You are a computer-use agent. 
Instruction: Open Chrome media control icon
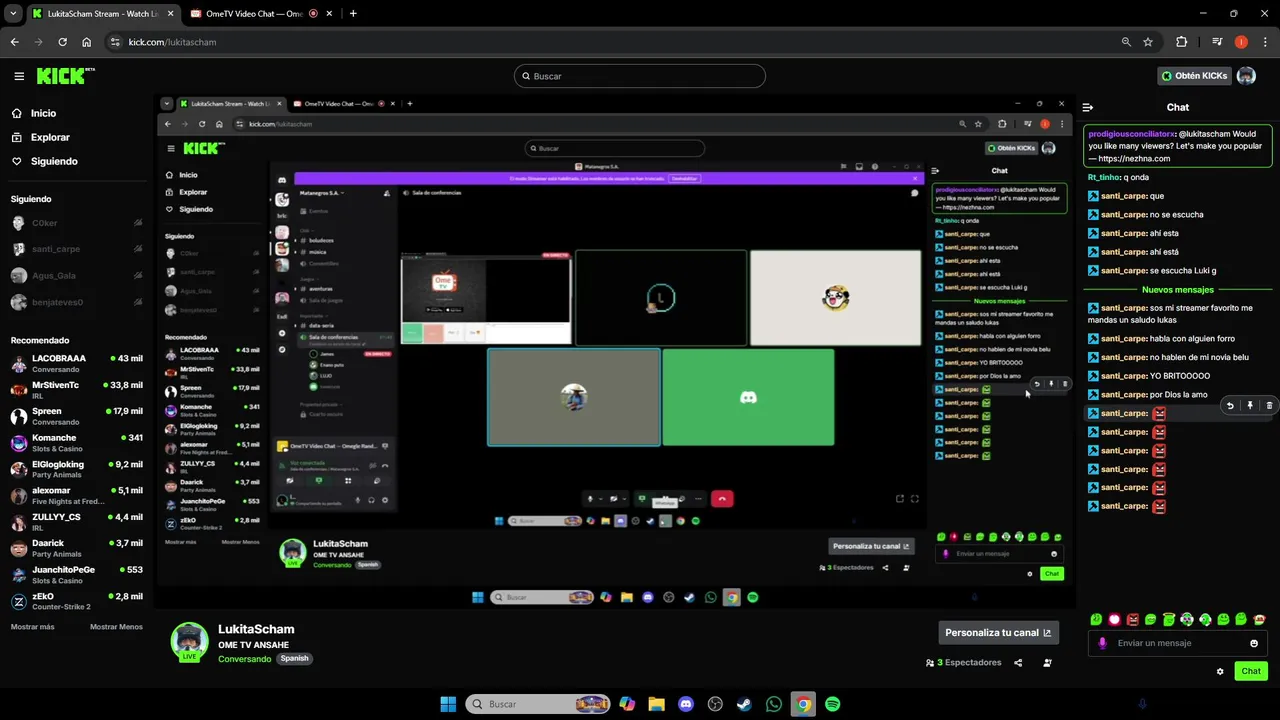click(1217, 42)
